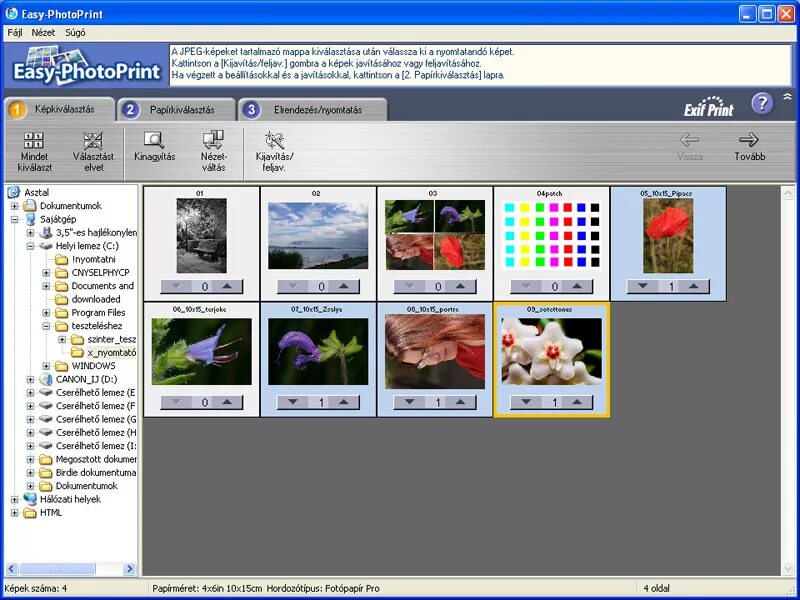
Task: Select the white flowers thumbnail
Action: click(x=552, y=352)
